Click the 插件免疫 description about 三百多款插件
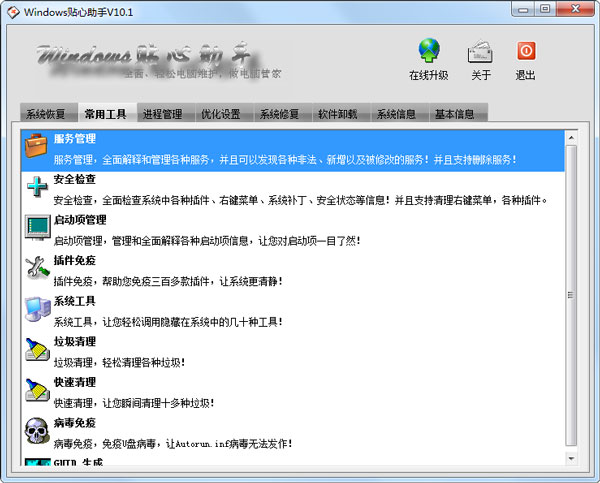 point(168,281)
